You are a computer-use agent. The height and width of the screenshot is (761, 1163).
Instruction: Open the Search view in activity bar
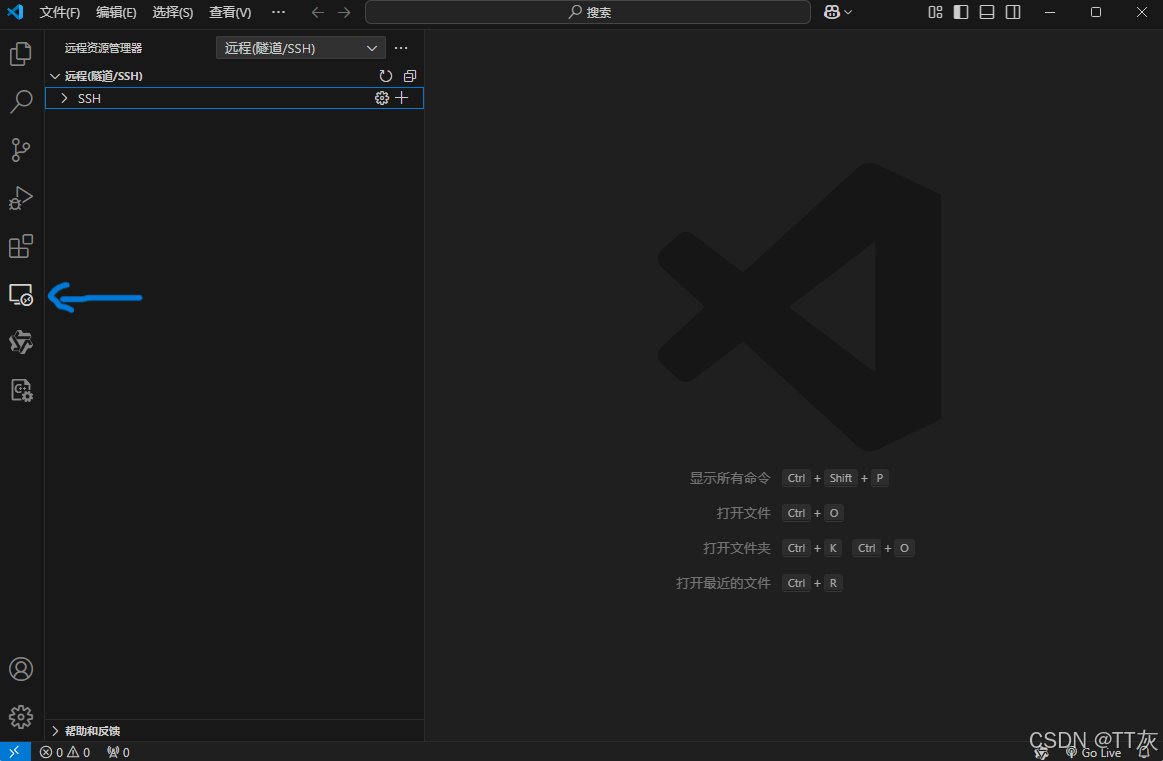[21, 102]
